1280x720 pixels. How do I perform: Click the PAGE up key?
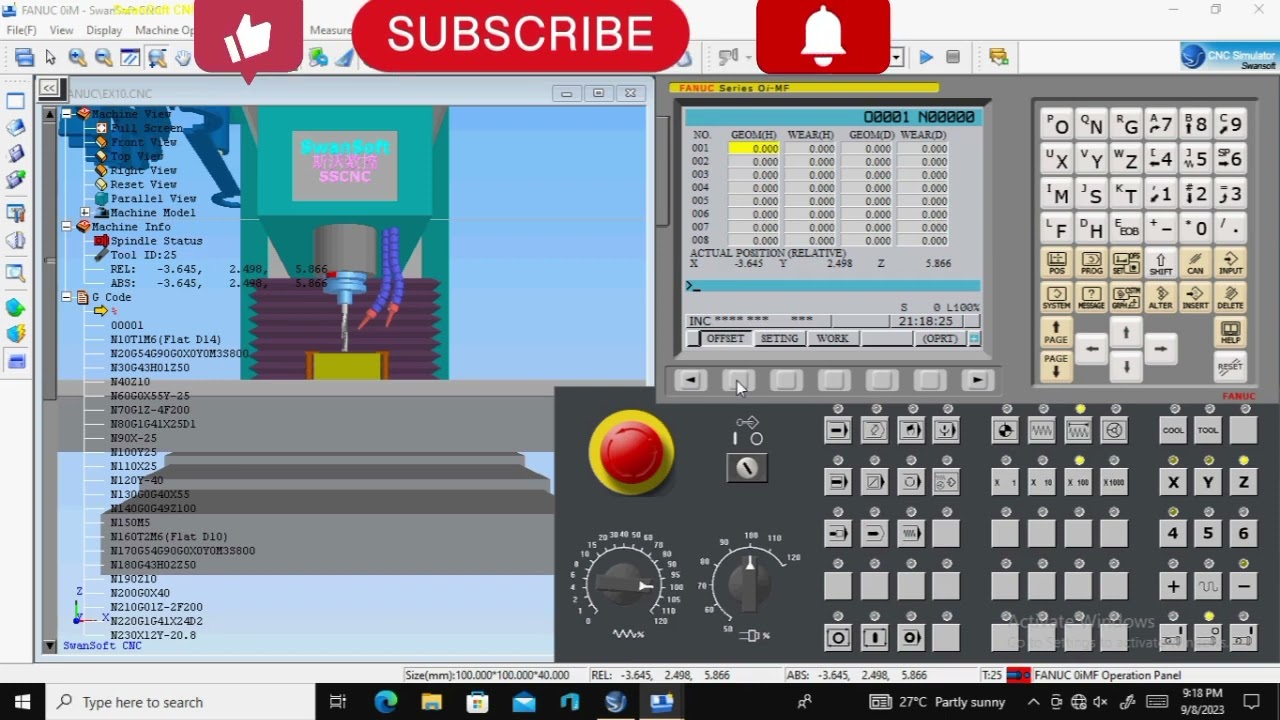(1057, 332)
